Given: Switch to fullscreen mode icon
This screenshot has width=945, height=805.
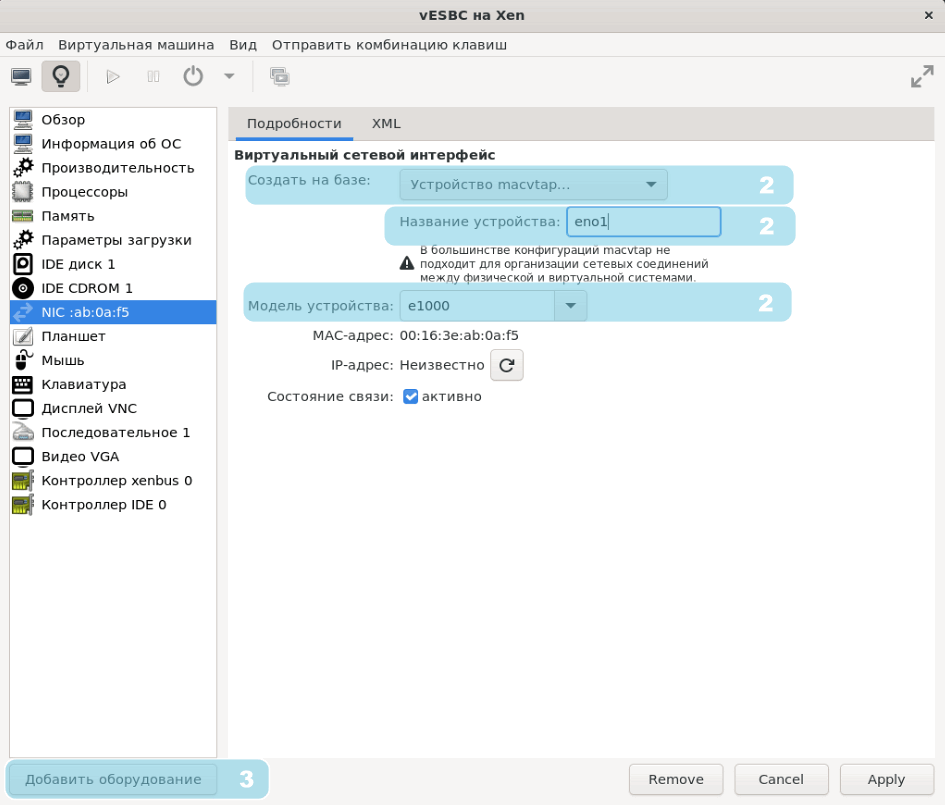Looking at the screenshot, I should pyautogui.click(x=922, y=77).
